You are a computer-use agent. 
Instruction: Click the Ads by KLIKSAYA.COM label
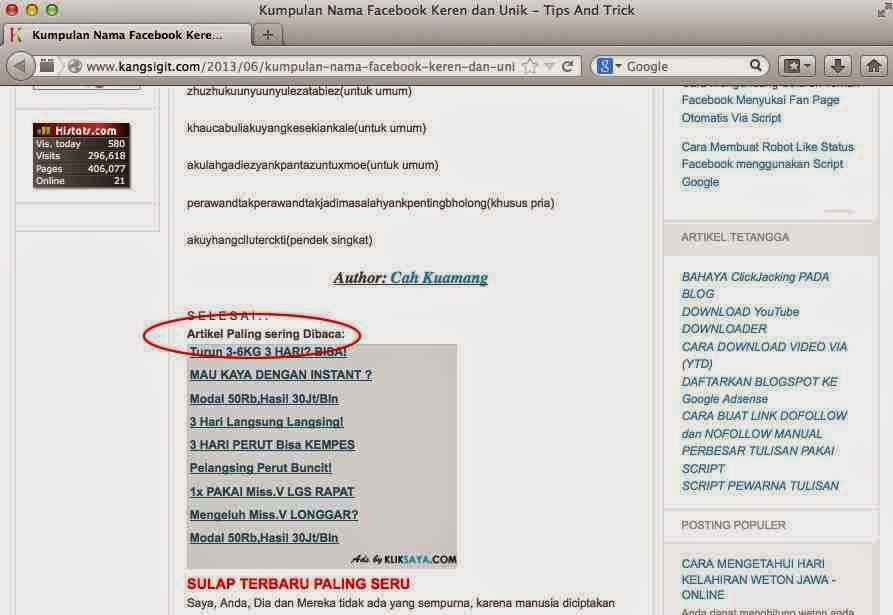coord(404,559)
